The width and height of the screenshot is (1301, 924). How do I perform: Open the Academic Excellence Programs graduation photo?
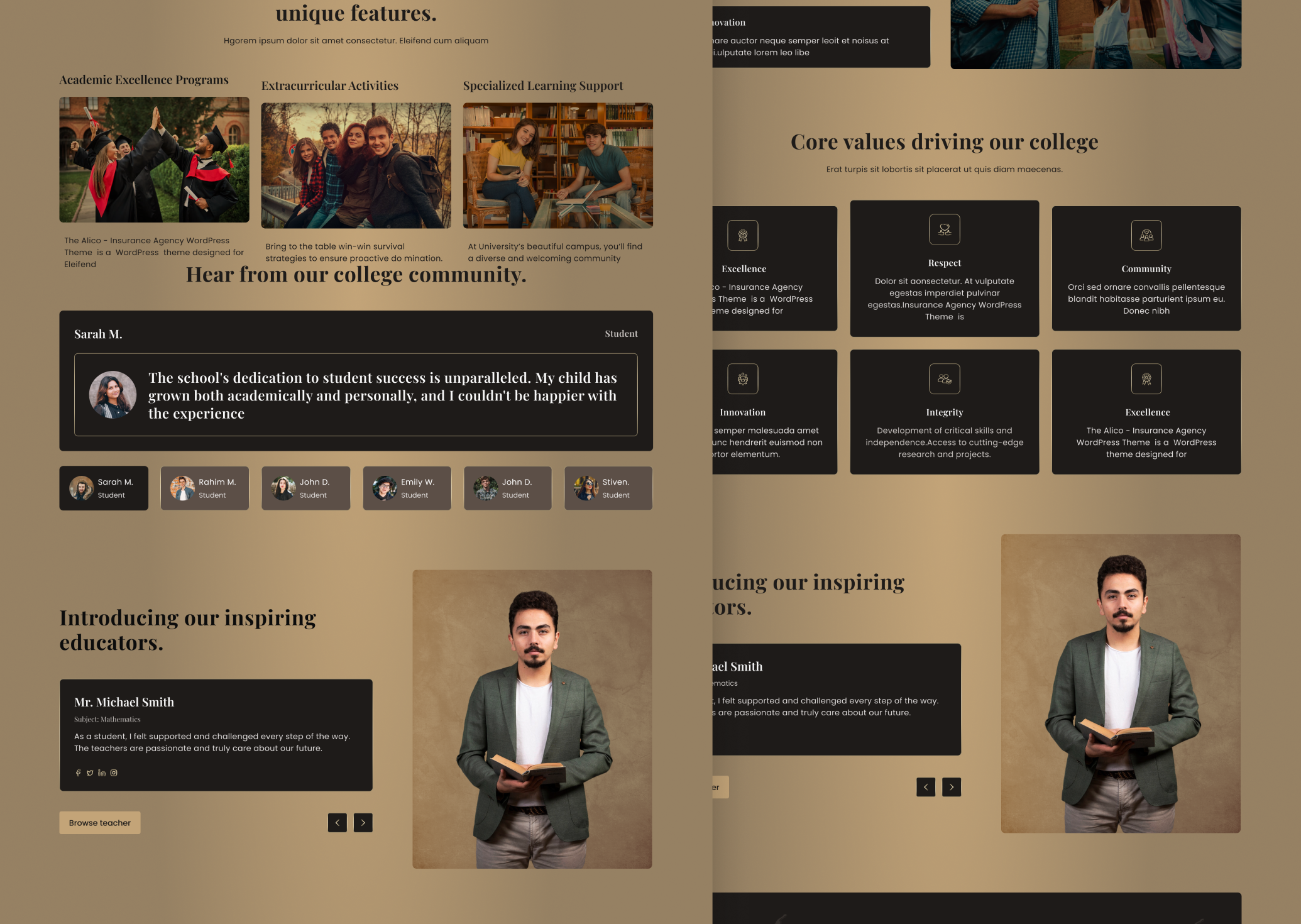(x=154, y=159)
